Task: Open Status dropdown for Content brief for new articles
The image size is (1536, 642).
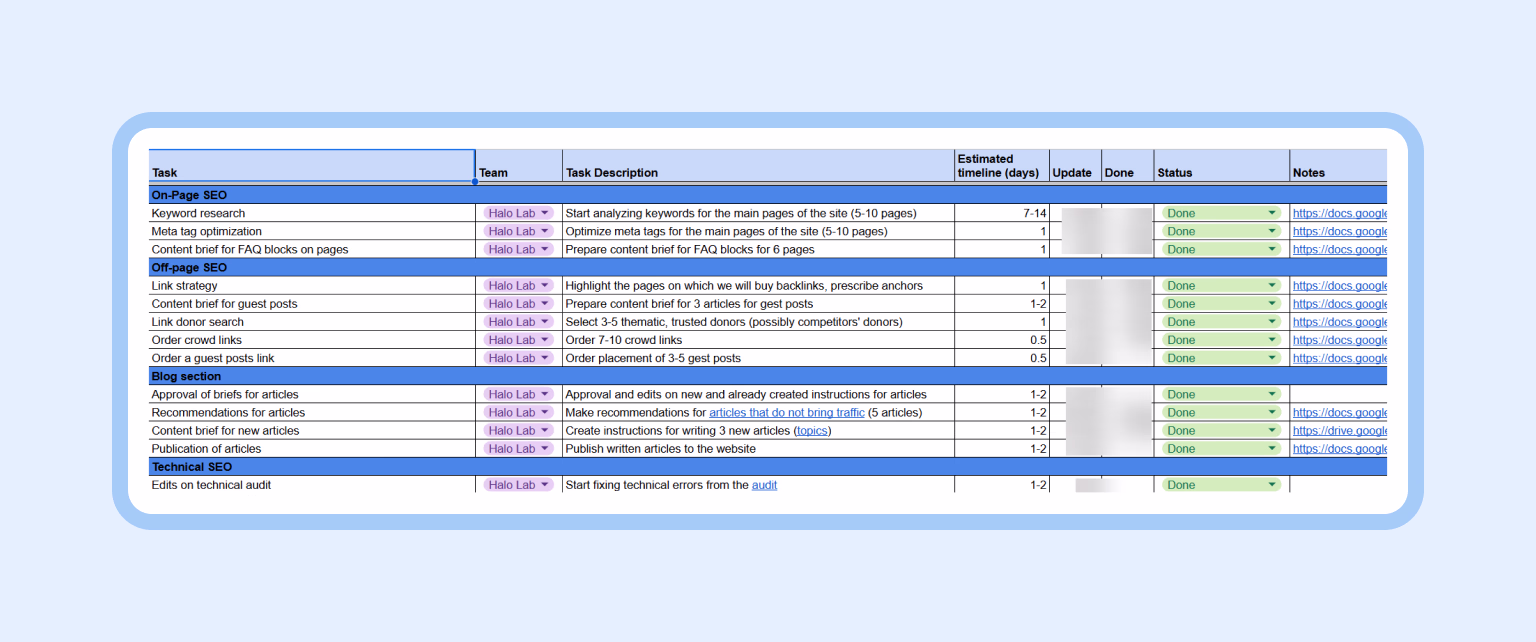Action: (1221, 431)
